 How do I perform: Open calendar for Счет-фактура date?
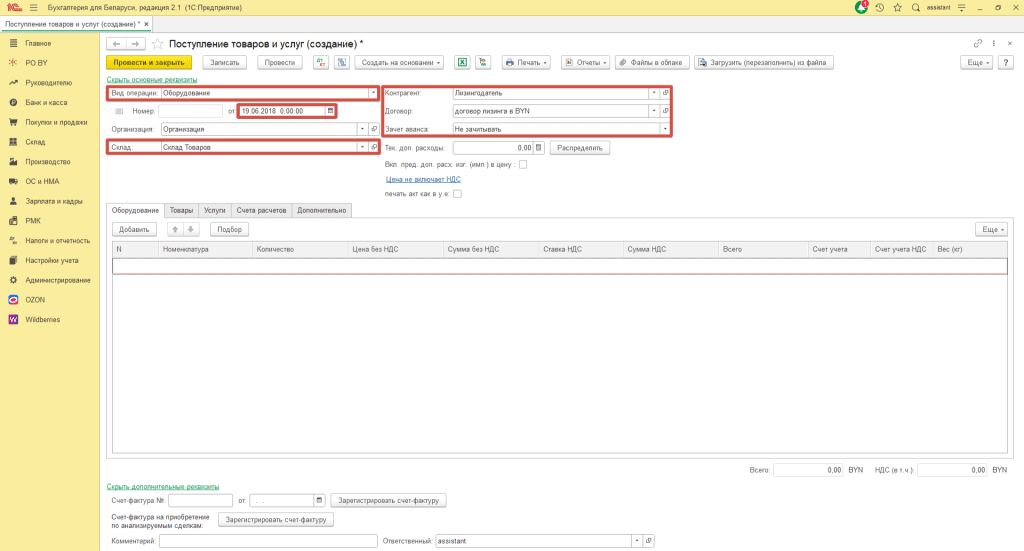[319, 501]
